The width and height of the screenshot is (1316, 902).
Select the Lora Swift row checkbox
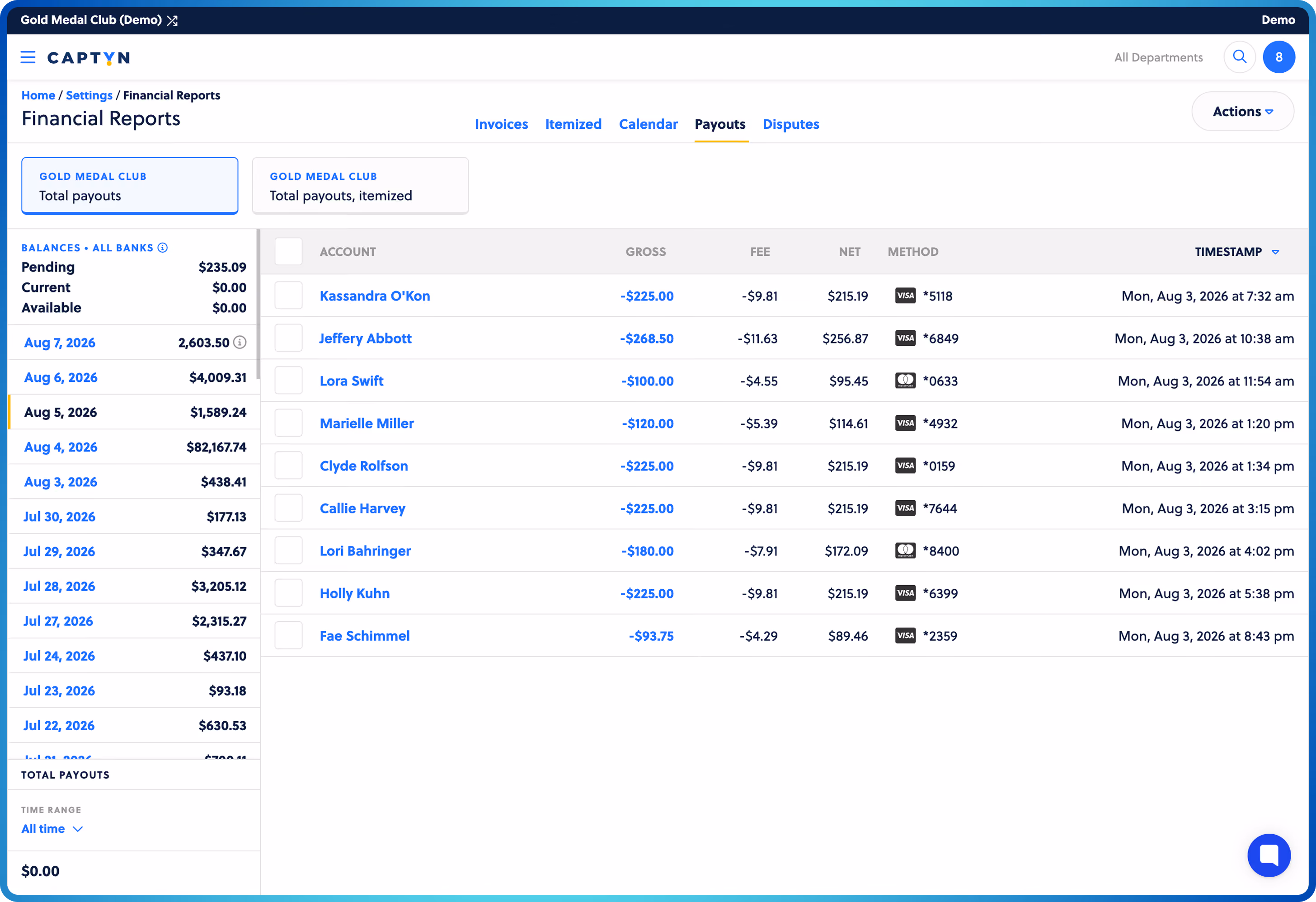point(288,381)
